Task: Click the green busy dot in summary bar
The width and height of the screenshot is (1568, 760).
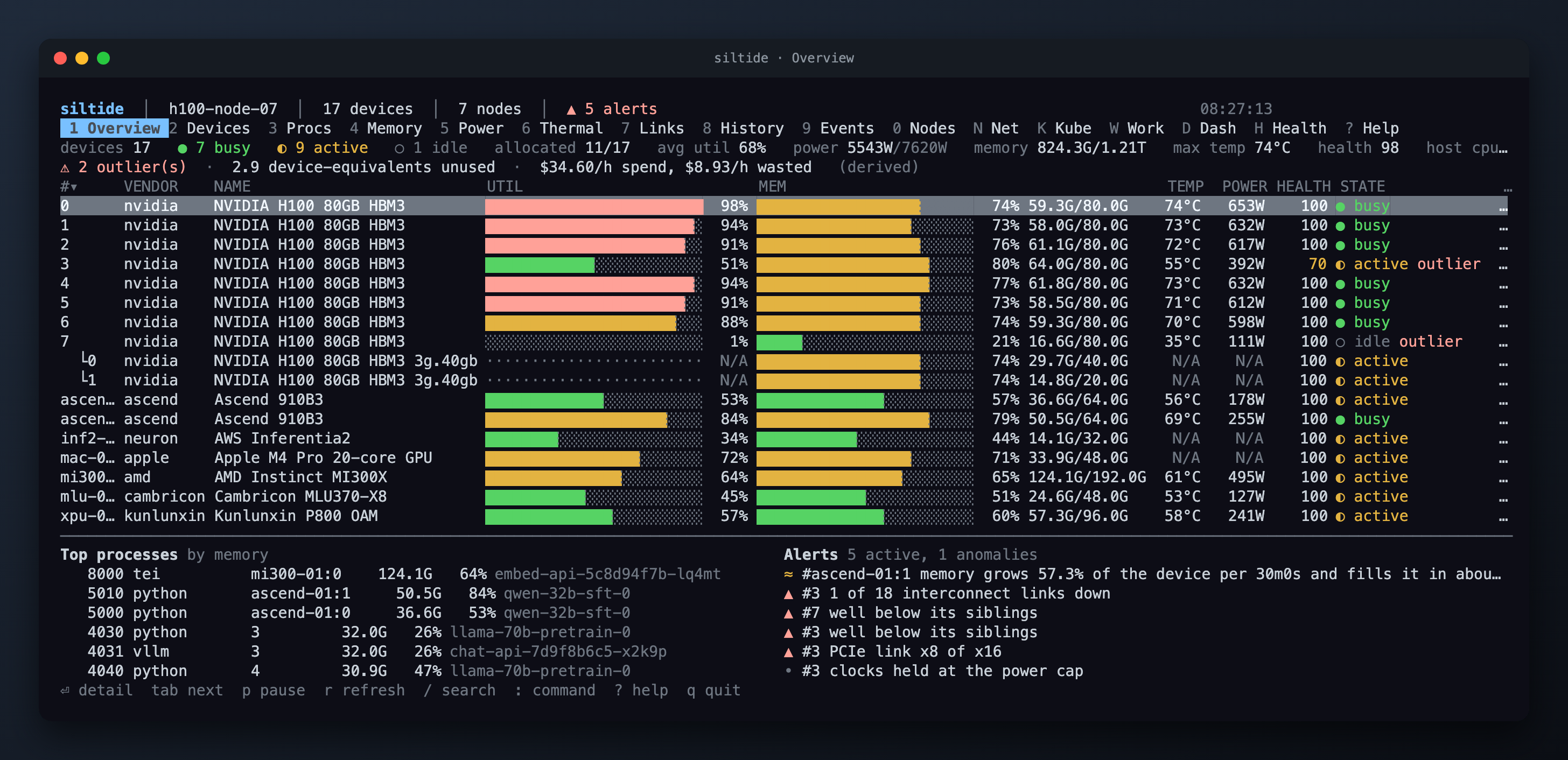Action: click(x=182, y=148)
